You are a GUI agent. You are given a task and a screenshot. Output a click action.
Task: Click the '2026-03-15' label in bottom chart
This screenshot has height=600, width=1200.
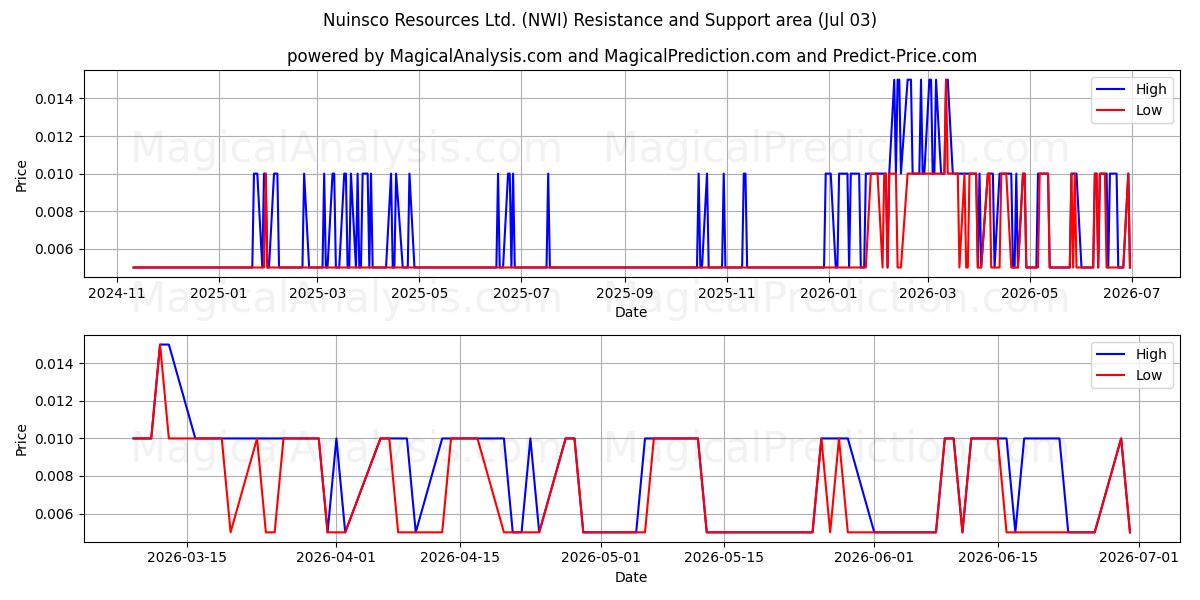(186, 559)
